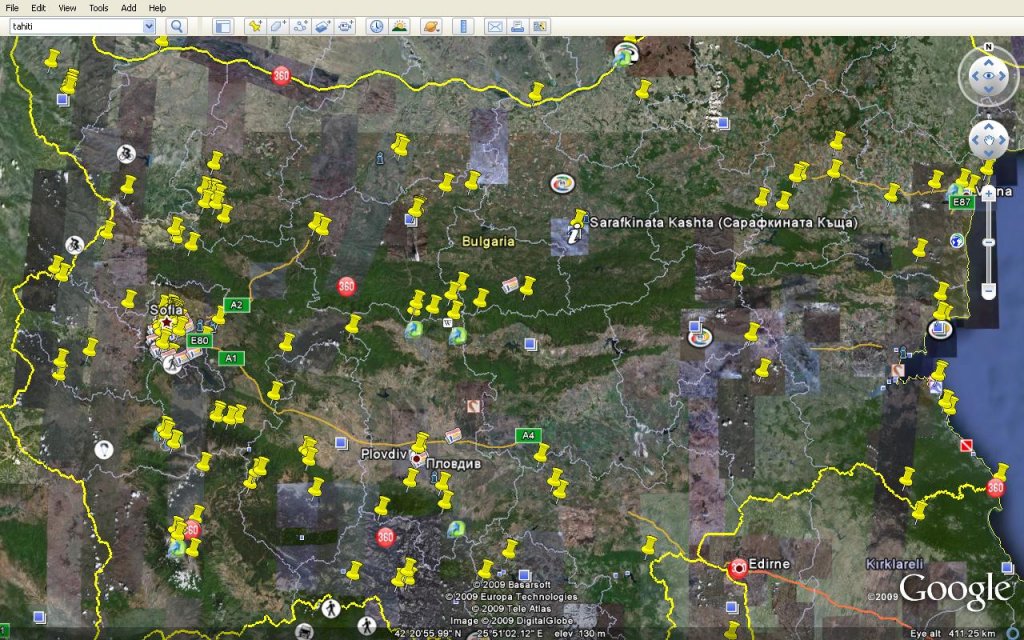Image resolution: width=1024 pixels, height=640 pixels.
Task: Select the Add Polygon tool
Action: 278,27
